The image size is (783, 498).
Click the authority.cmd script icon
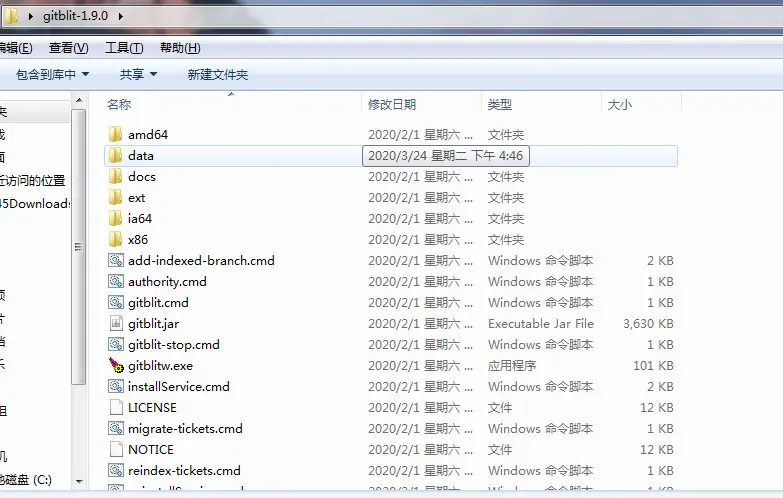click(x=116, y=281)
